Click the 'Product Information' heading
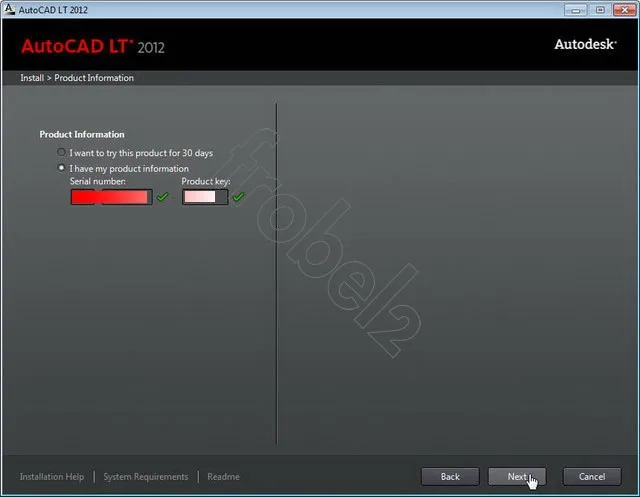This screenshot has width=640, height=497. coord(82,134)
